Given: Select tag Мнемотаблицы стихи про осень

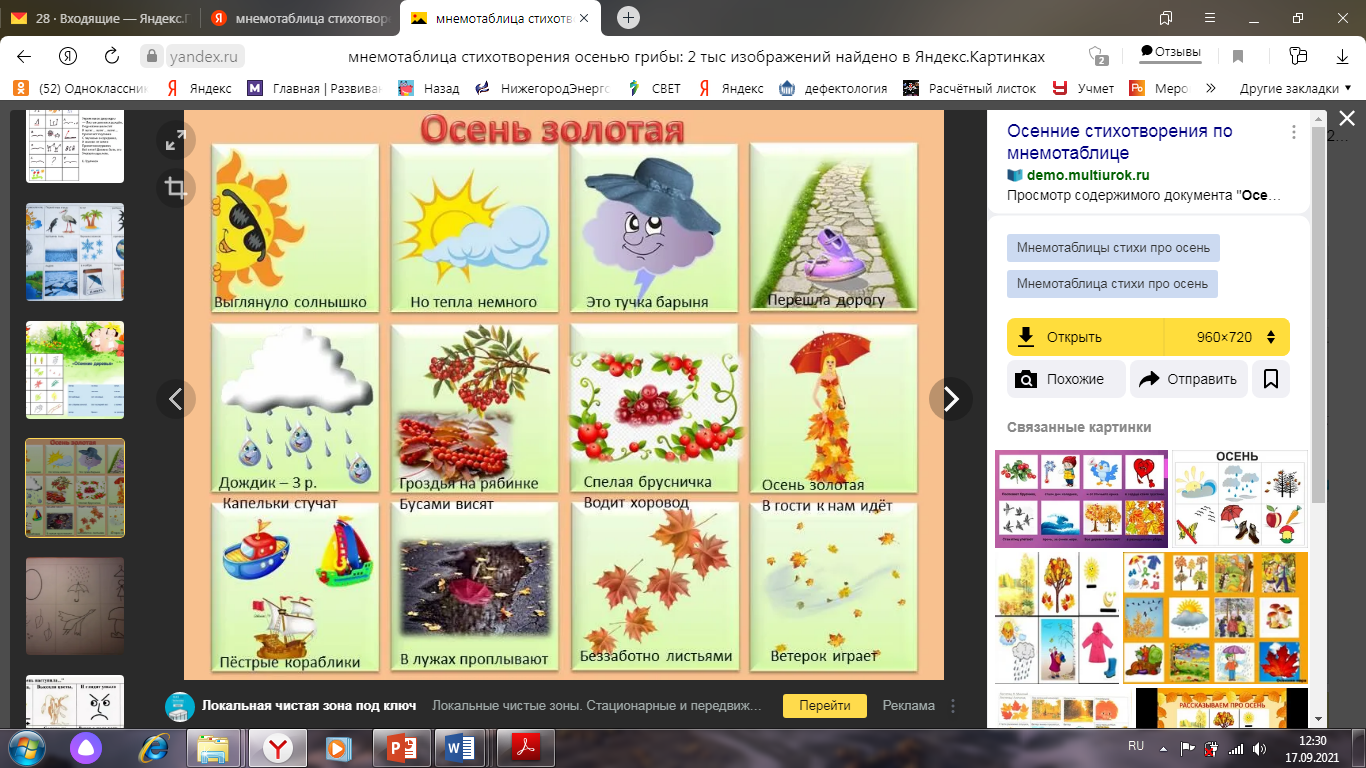Looking at the screenshot, I should (x=1113, y=248).
